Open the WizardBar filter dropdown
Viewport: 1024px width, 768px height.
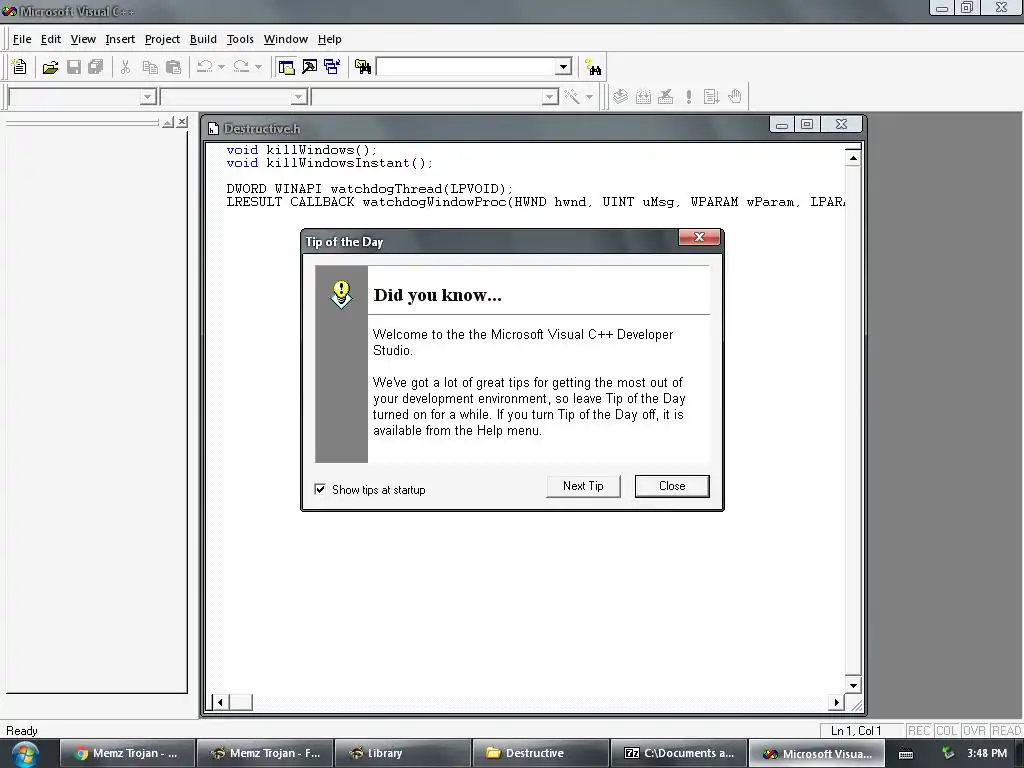(298, 97)
